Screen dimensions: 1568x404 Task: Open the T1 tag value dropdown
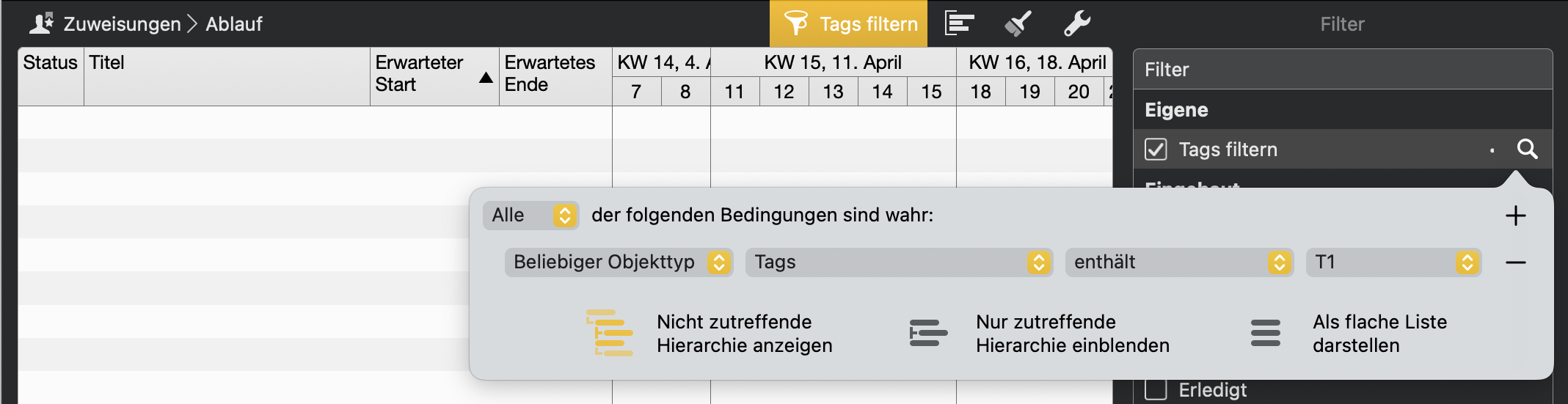tap(1393, 262)
